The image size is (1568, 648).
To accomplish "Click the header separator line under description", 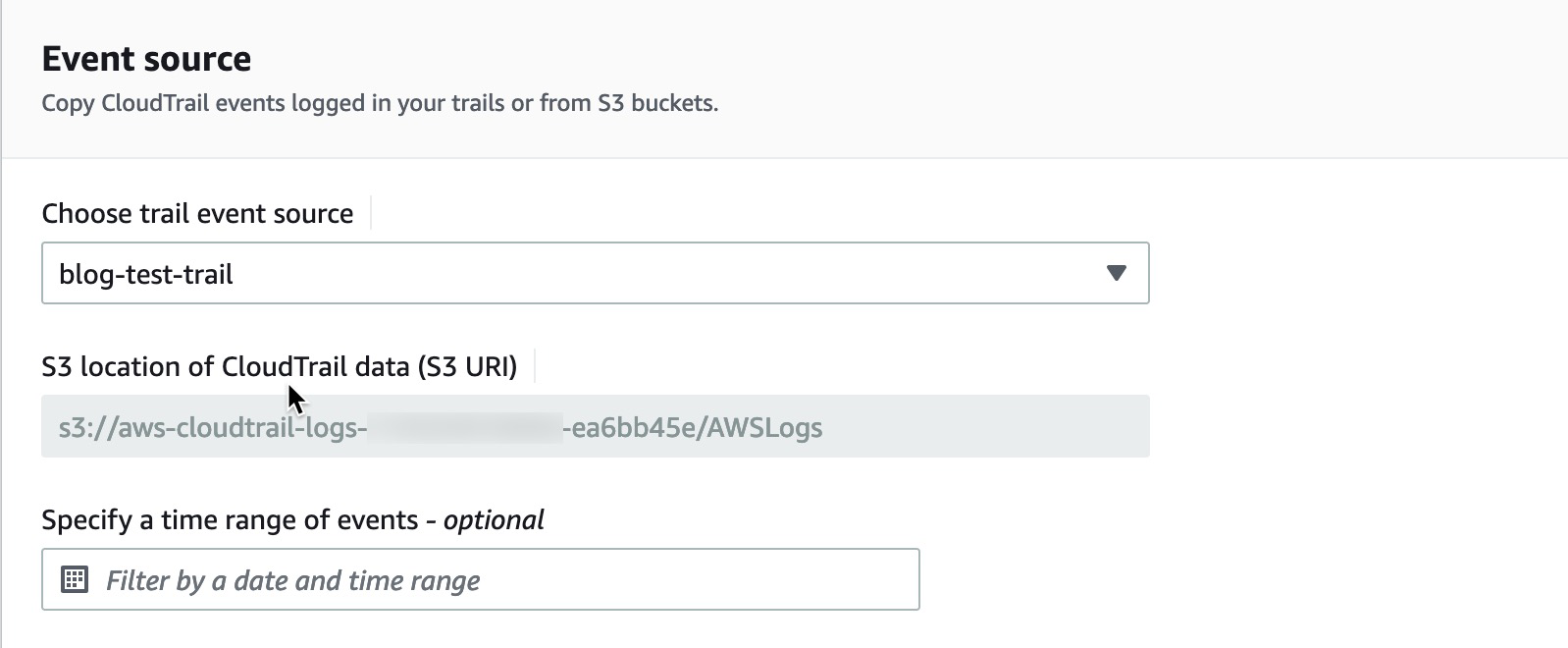I will [x=785, y=158].
